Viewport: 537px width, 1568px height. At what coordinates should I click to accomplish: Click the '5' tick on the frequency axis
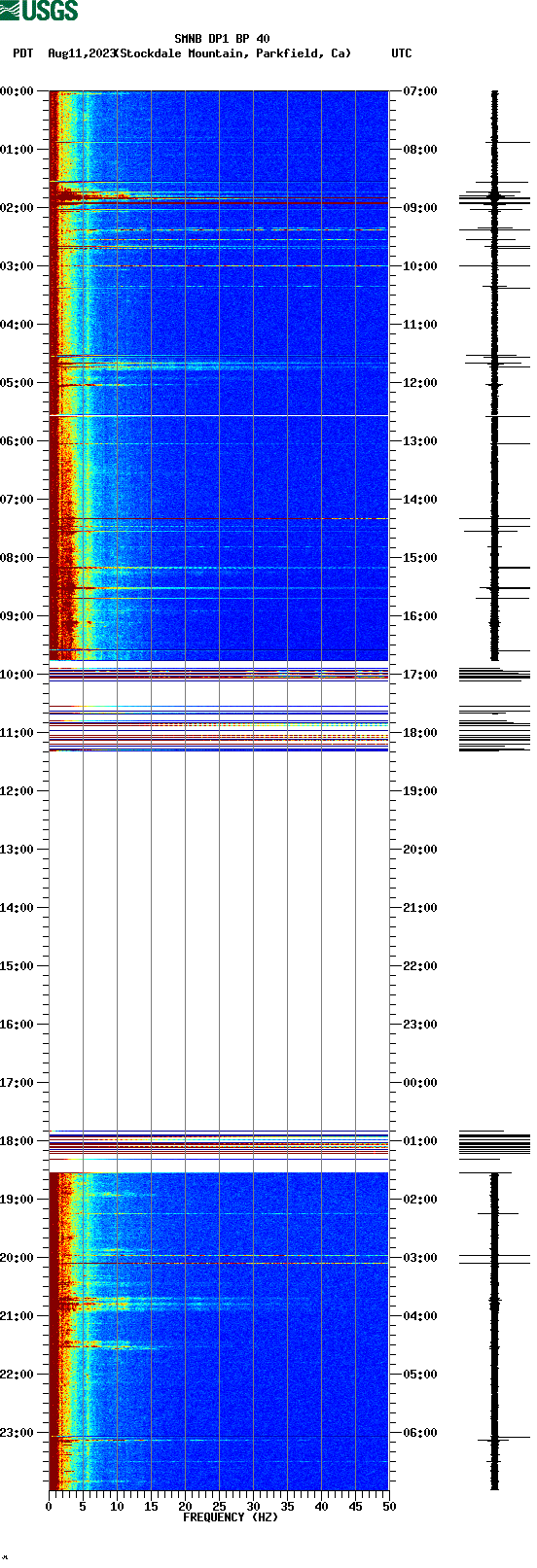[83, 1507]
